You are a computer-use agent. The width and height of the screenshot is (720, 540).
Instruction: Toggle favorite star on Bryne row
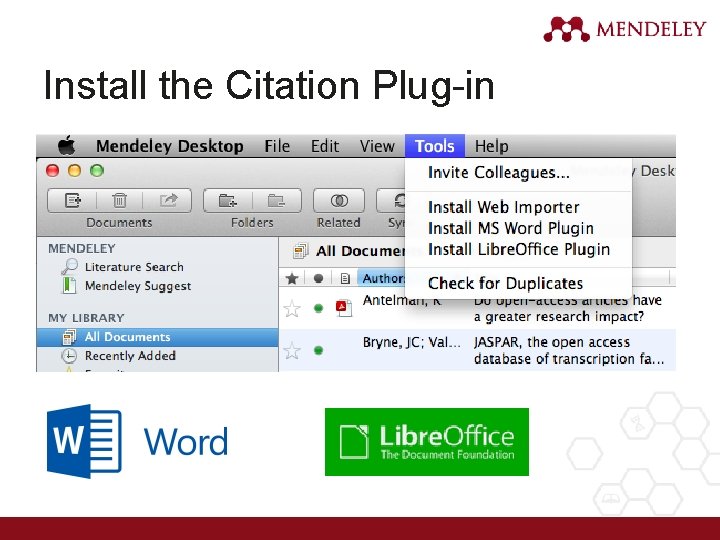[x=292, y=351]
